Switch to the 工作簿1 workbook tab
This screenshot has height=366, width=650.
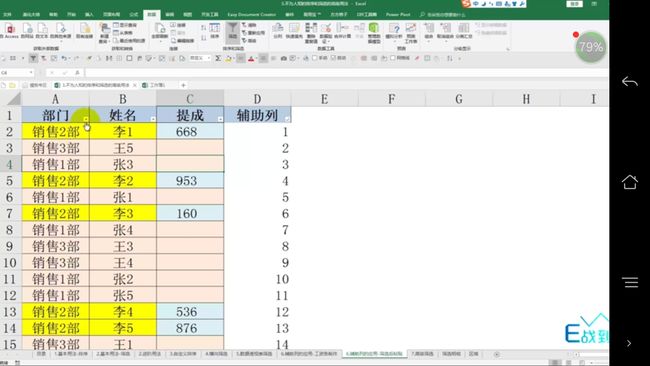click(154, 85)
